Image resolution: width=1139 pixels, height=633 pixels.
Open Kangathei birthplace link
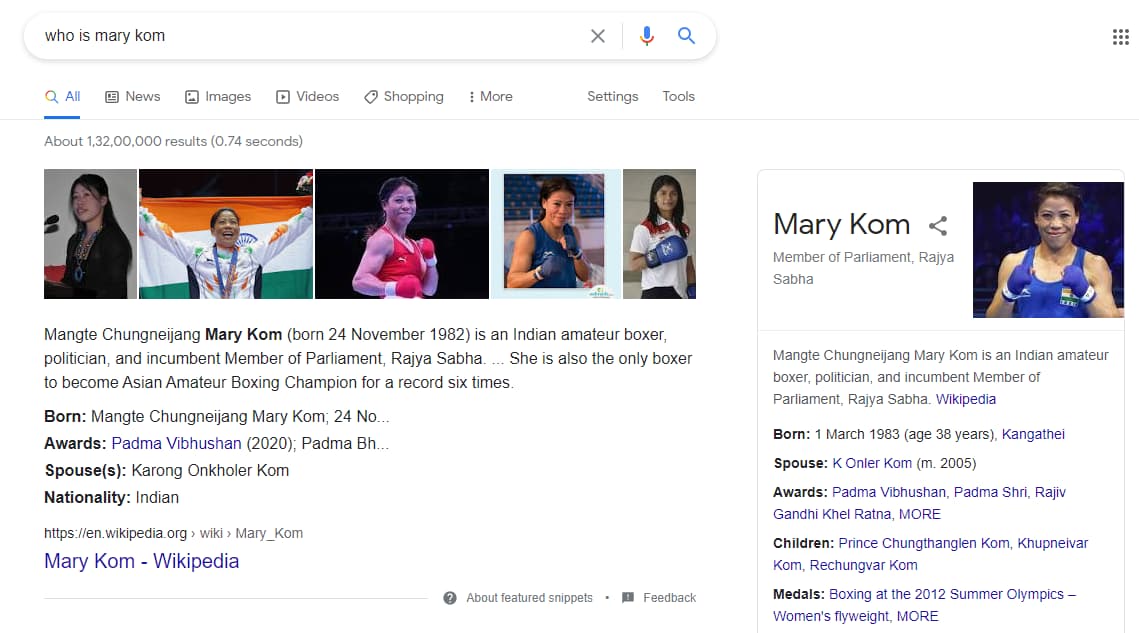(x=1033, y=434)
